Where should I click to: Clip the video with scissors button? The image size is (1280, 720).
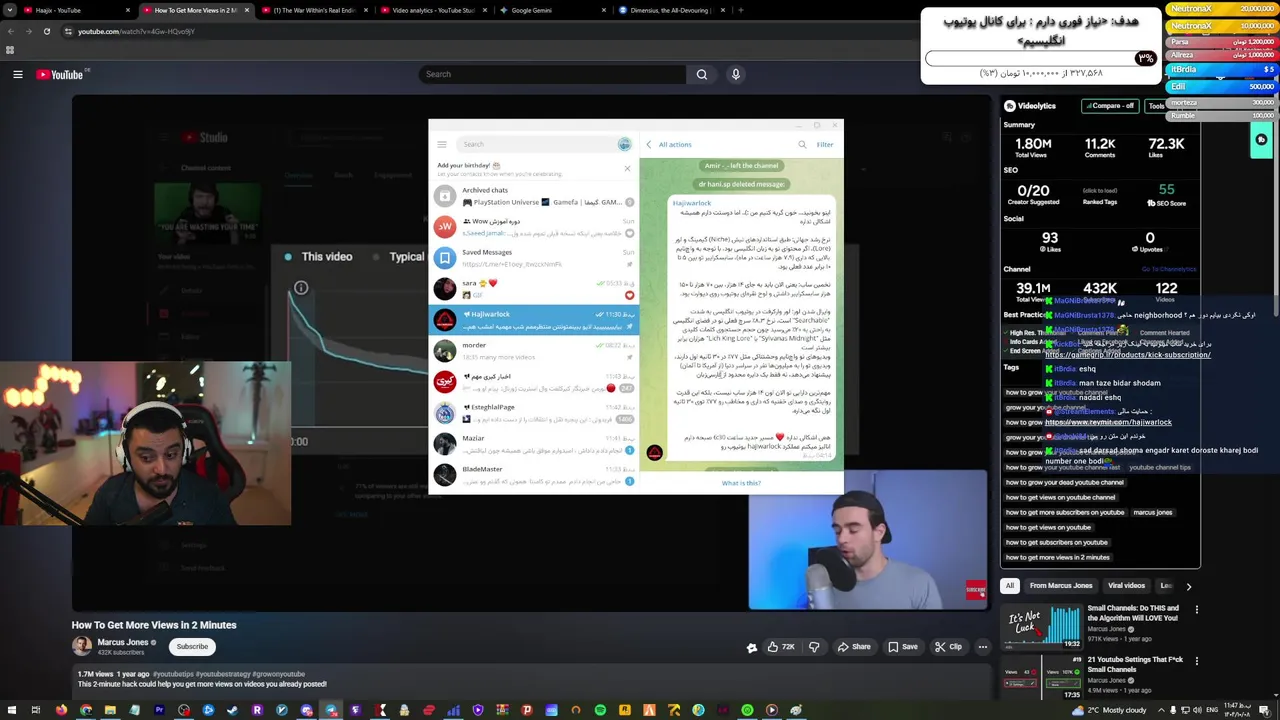coord(948,647)
